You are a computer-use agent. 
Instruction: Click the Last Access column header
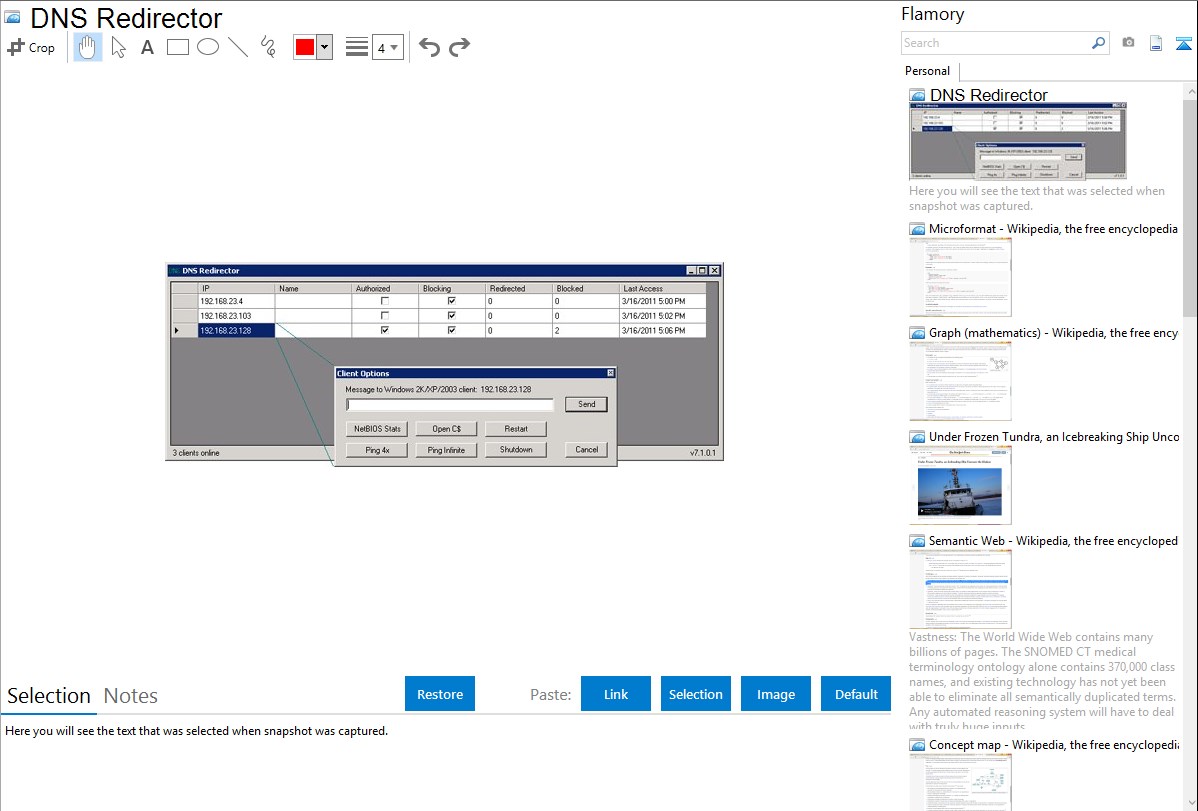click(662, 288)
